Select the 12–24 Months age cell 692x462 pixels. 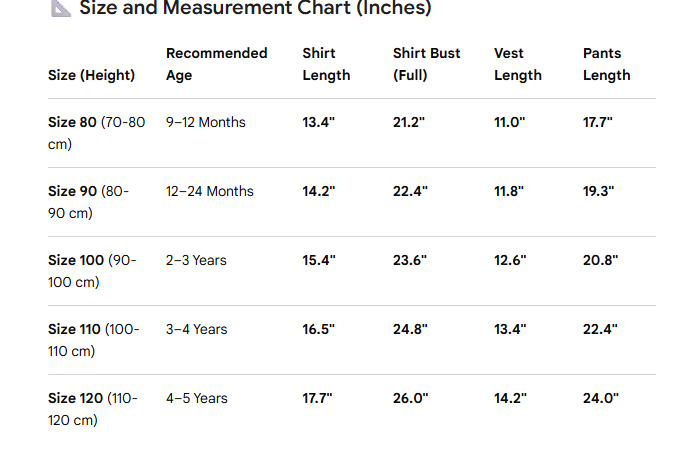(x=210, y=191)
